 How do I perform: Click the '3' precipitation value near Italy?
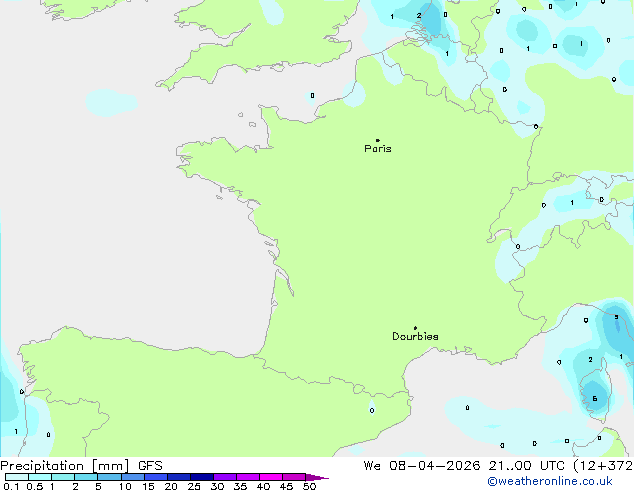[616, 317]
